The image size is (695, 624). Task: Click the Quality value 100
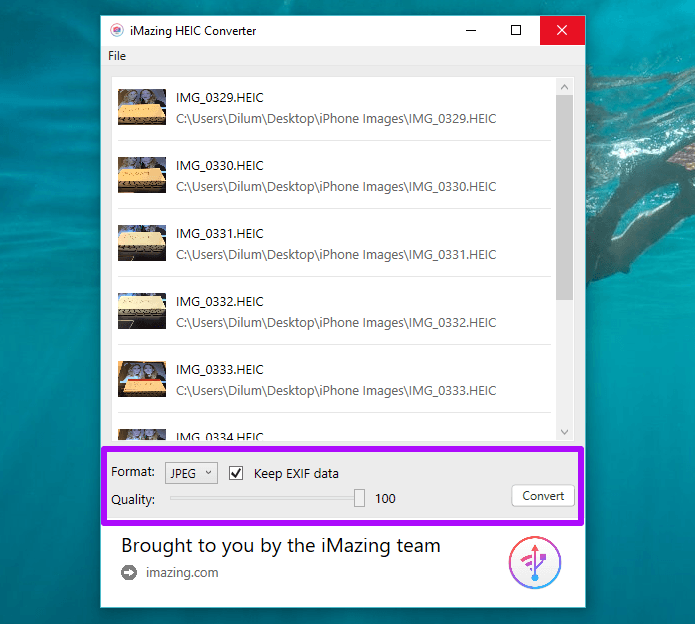(x=385, y=499)
